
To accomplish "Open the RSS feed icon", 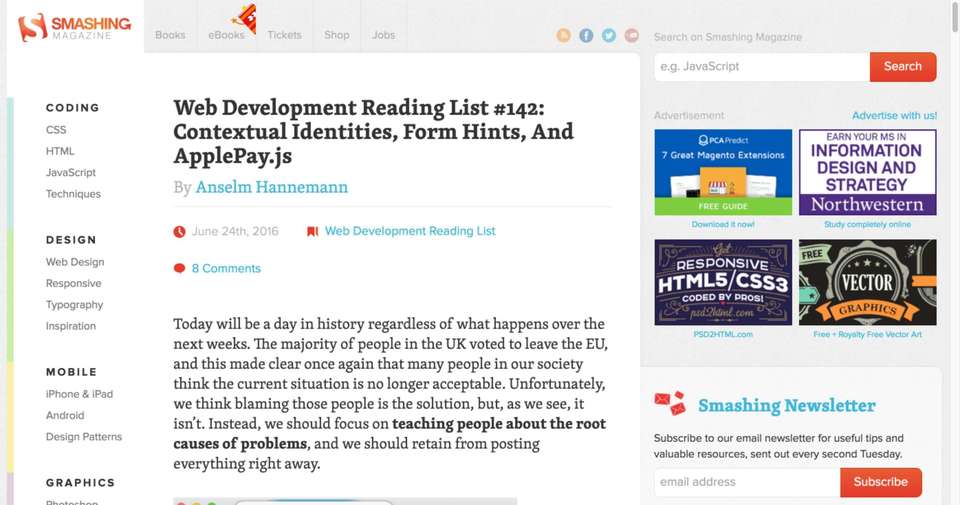I will 563,35.
